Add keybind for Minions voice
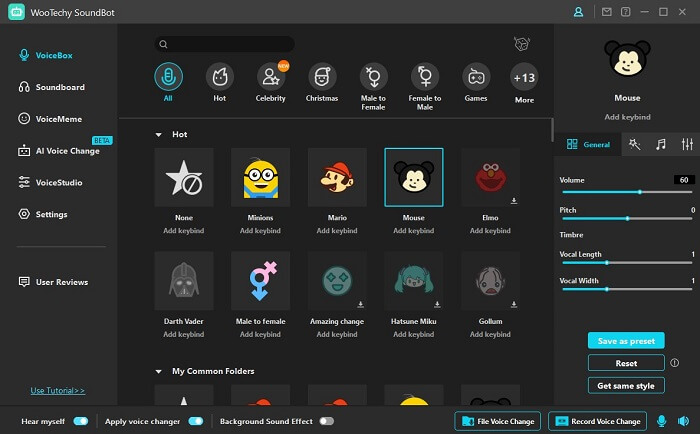This screenshot has width=700, height=434. coord(260,231)
